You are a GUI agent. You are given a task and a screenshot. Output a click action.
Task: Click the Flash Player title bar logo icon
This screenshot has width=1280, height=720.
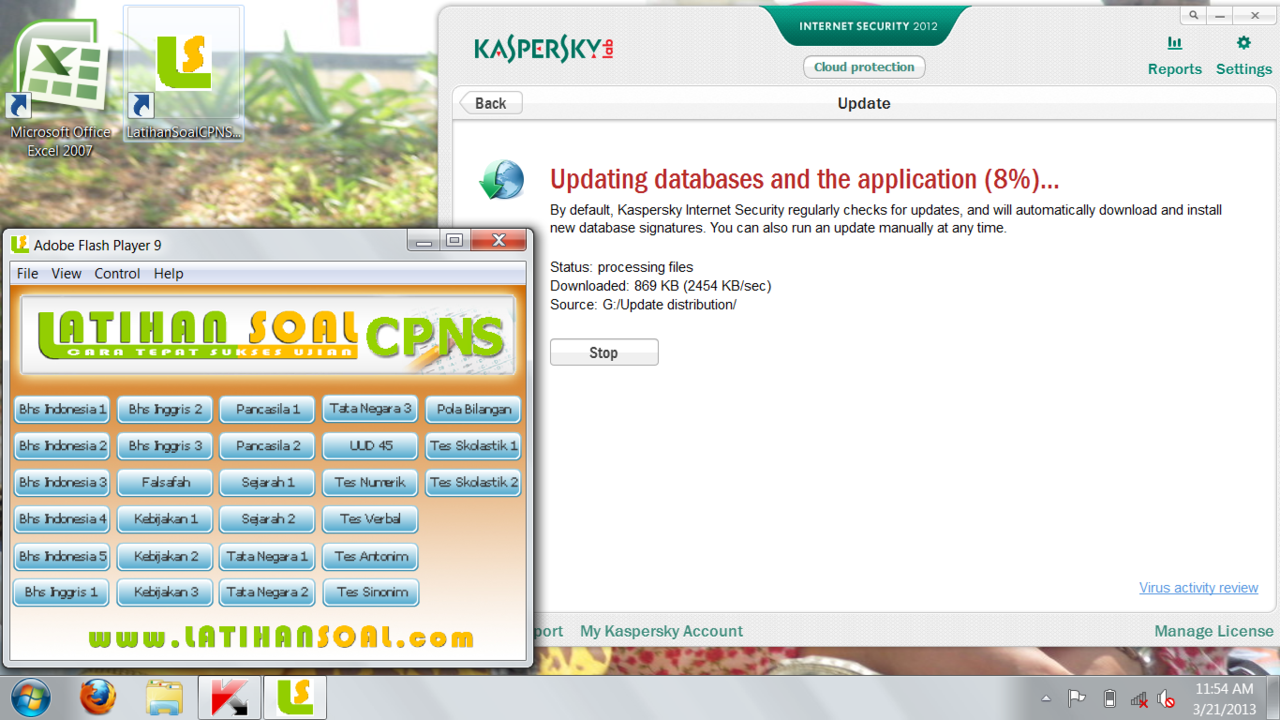click(19, 244)
